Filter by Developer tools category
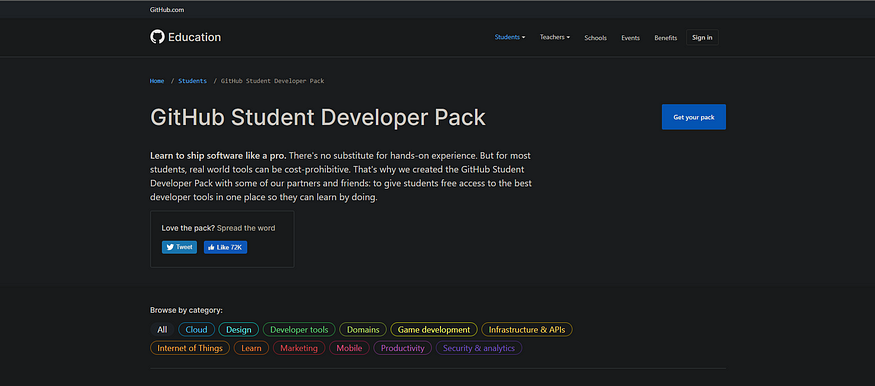The image size is (875, 386). pos(299,330)
